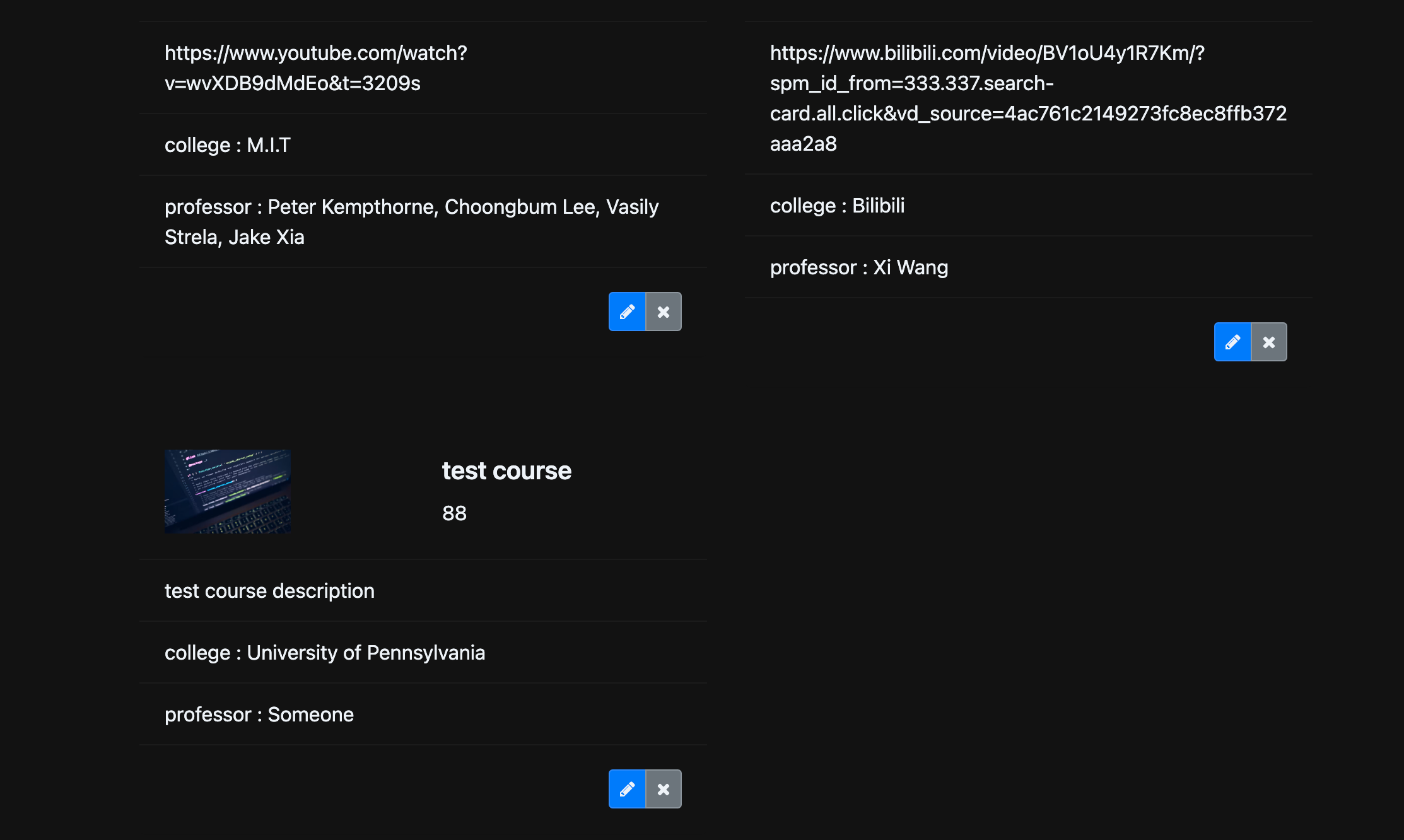The width and height of the screenshot is (1404, 840).
Task: Select the professor : Xi Wang row
Action: tap(1028, 267)
